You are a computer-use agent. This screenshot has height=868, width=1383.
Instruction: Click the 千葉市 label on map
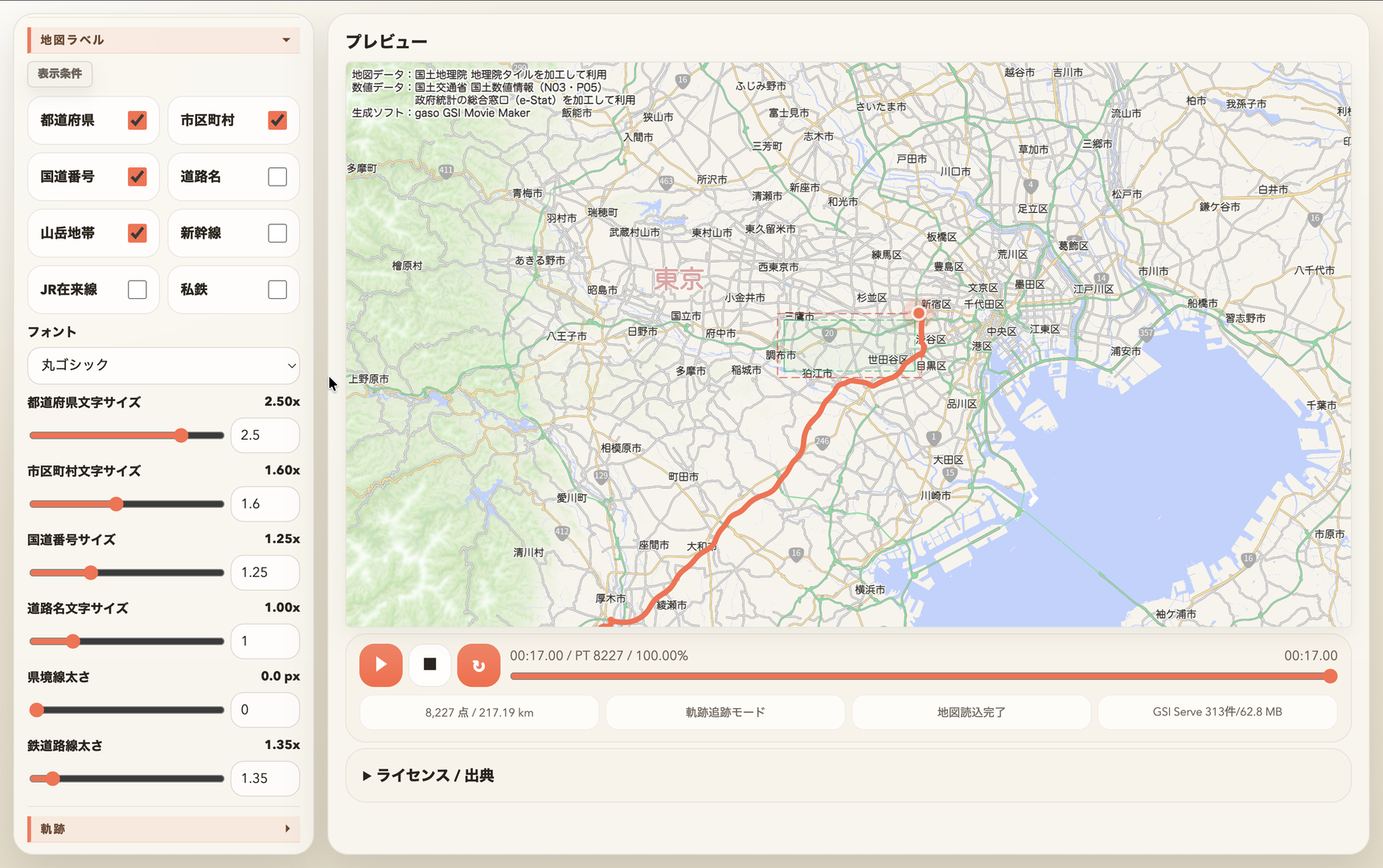coord(1321,405)
